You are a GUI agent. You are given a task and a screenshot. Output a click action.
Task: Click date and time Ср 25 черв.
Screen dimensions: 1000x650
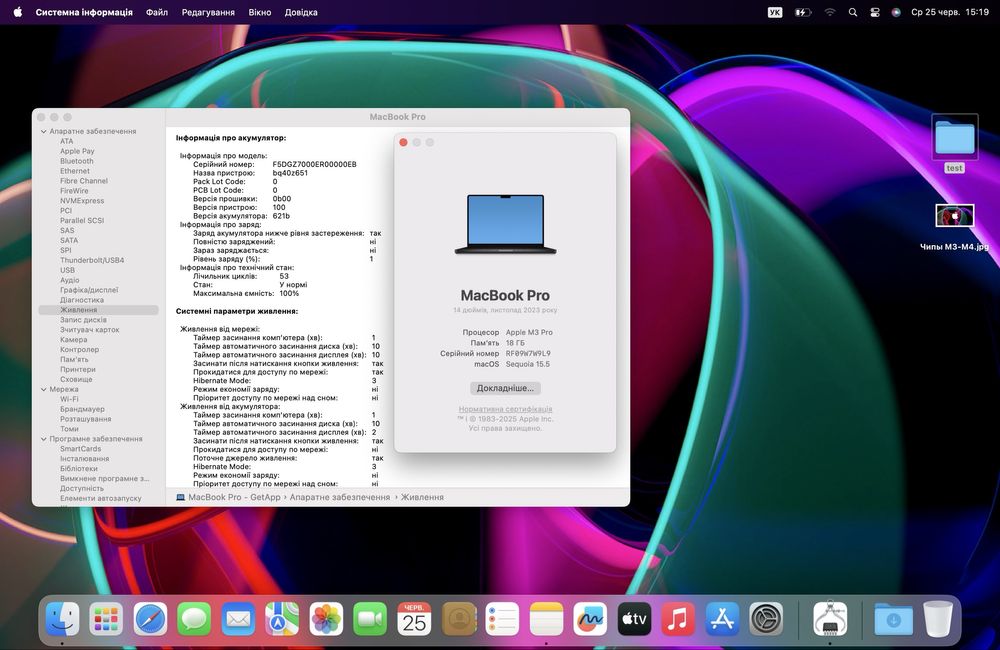coord(950,12)
